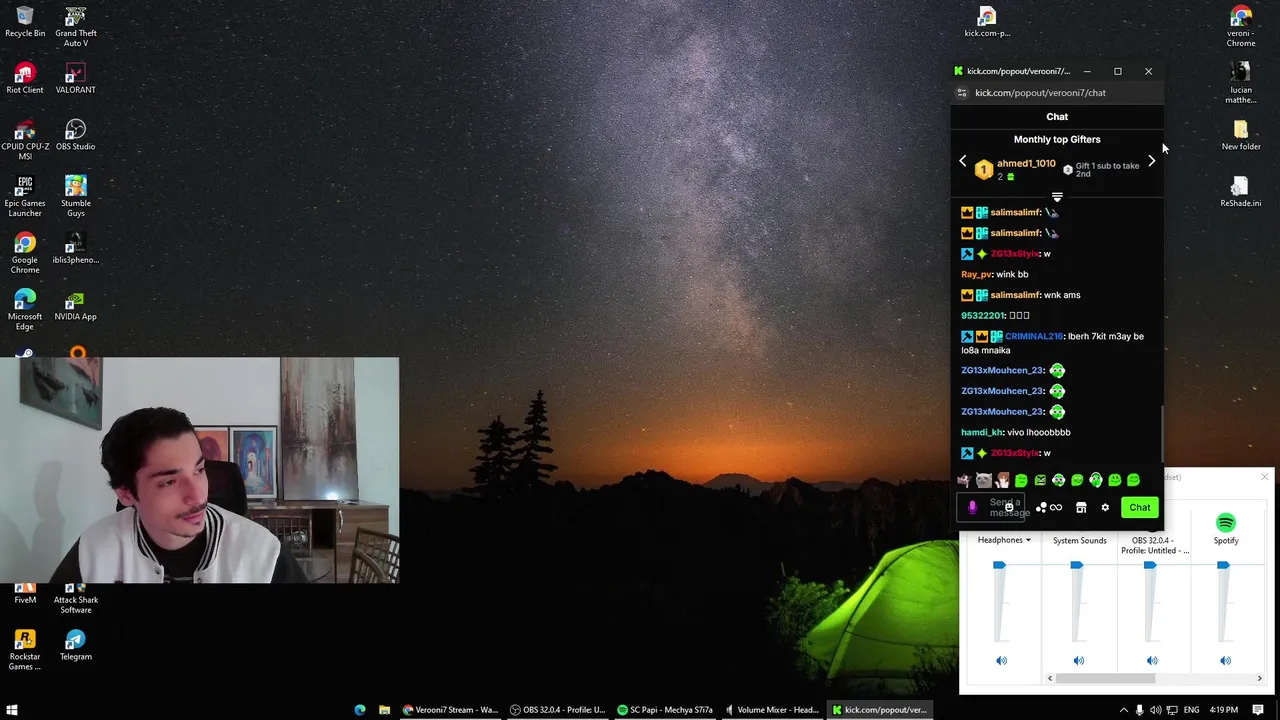Open the CPUID CPU-Z MSI shortcut

pos(25,140)
